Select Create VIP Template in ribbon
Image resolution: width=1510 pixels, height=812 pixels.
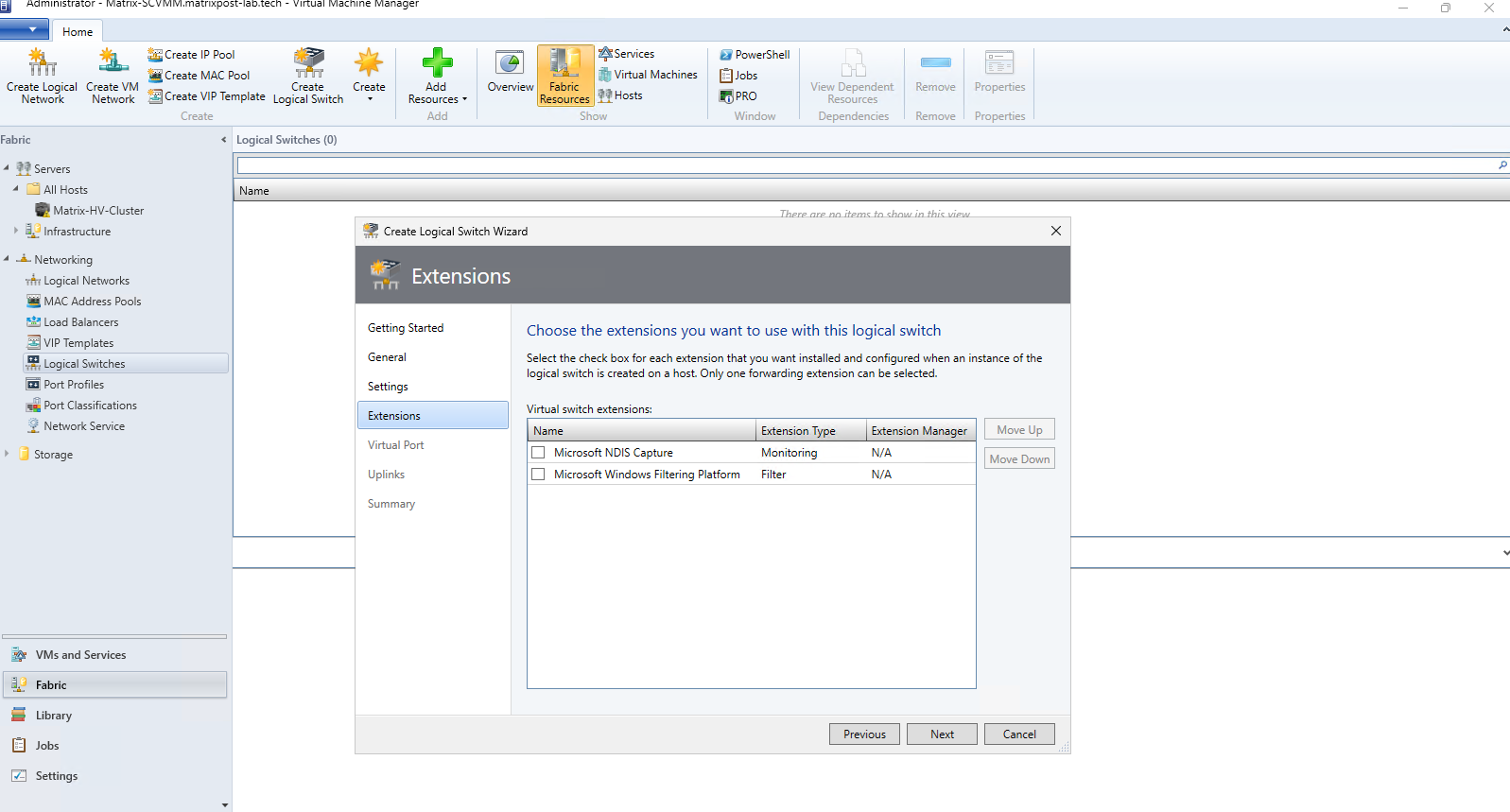[x=206, y=96]
